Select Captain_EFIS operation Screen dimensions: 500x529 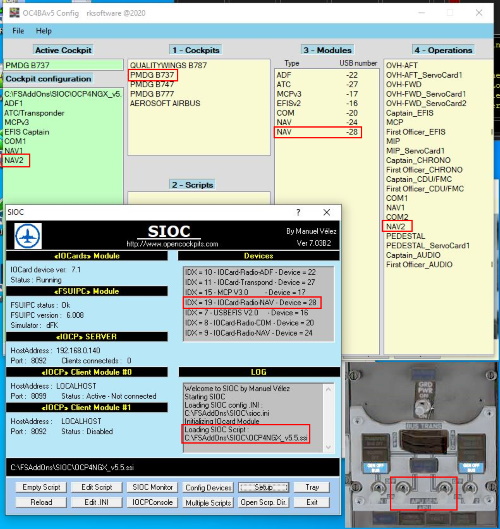tap(410, 113)
